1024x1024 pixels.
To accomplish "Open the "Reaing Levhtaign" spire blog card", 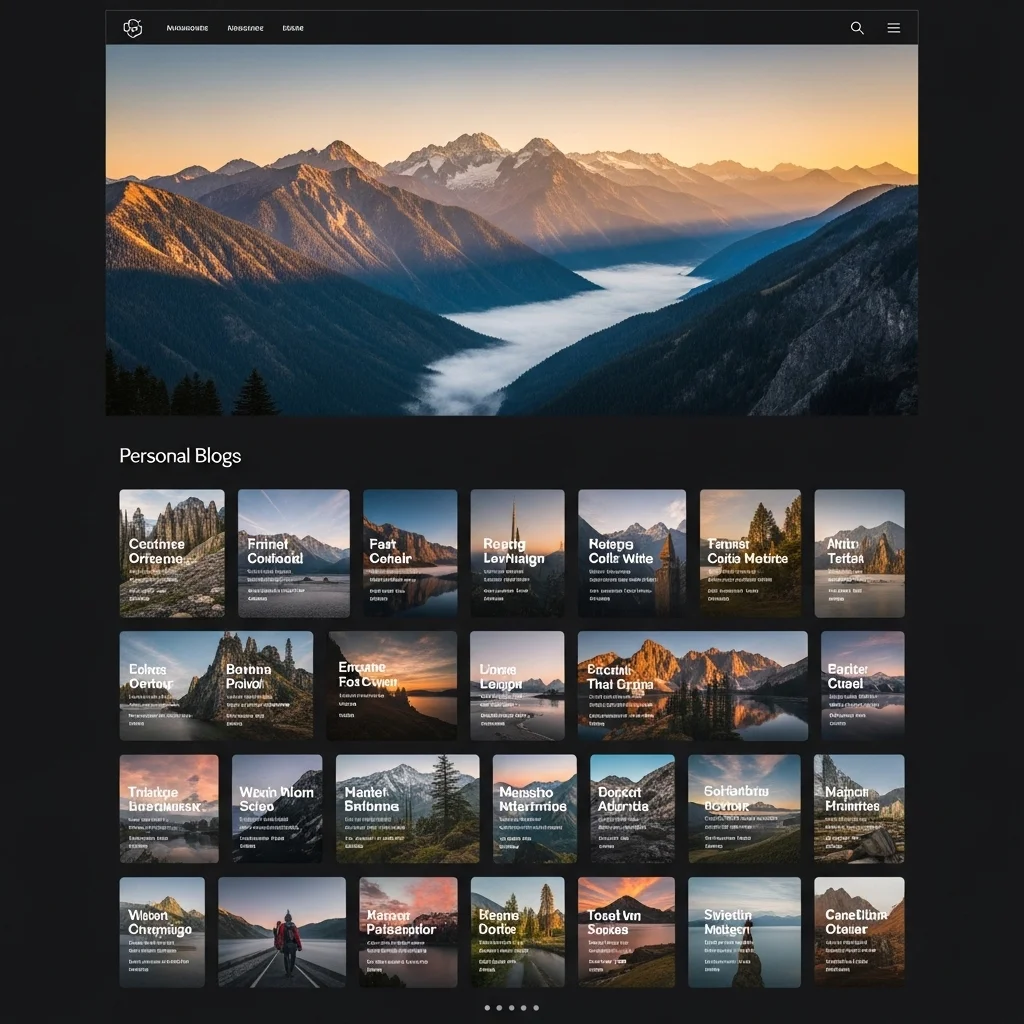I will click(517, 553).
